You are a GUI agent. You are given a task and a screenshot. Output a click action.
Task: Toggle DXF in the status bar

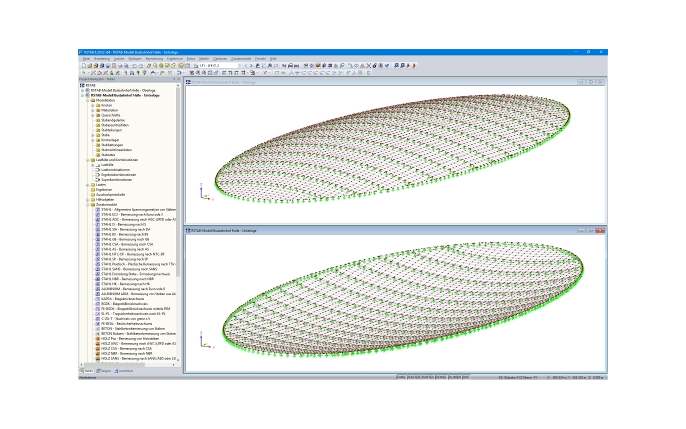pos(466,377)
